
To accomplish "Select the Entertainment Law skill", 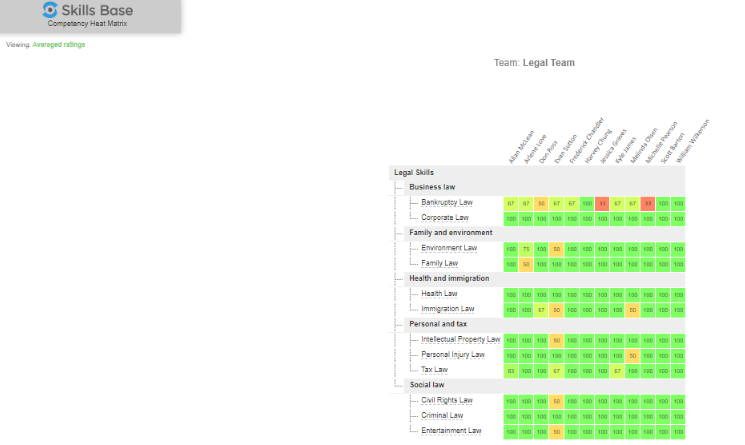I will coord(451,431).
